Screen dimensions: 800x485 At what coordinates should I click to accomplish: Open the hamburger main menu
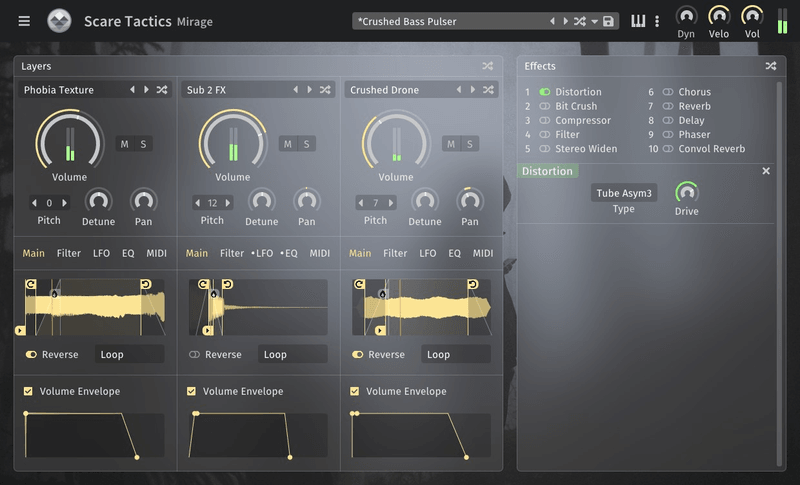pyautogui.click(x=24, y=21)
